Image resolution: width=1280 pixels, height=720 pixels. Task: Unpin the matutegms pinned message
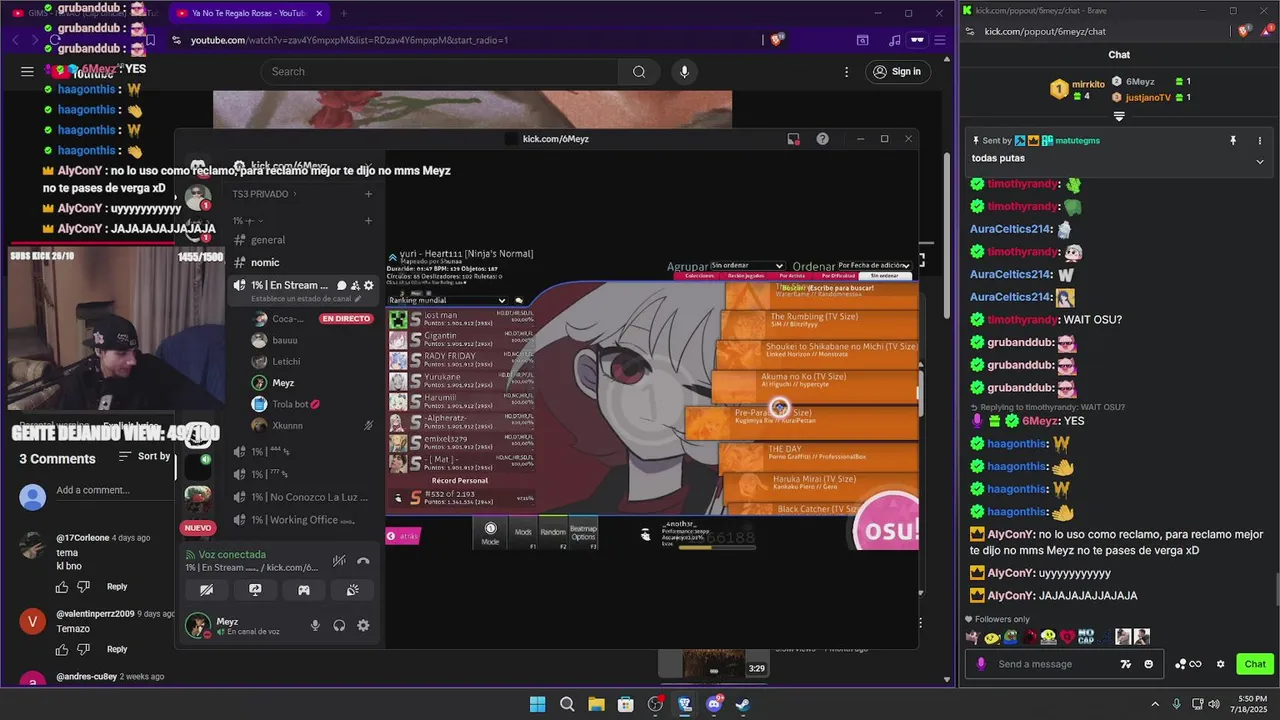1233,141
